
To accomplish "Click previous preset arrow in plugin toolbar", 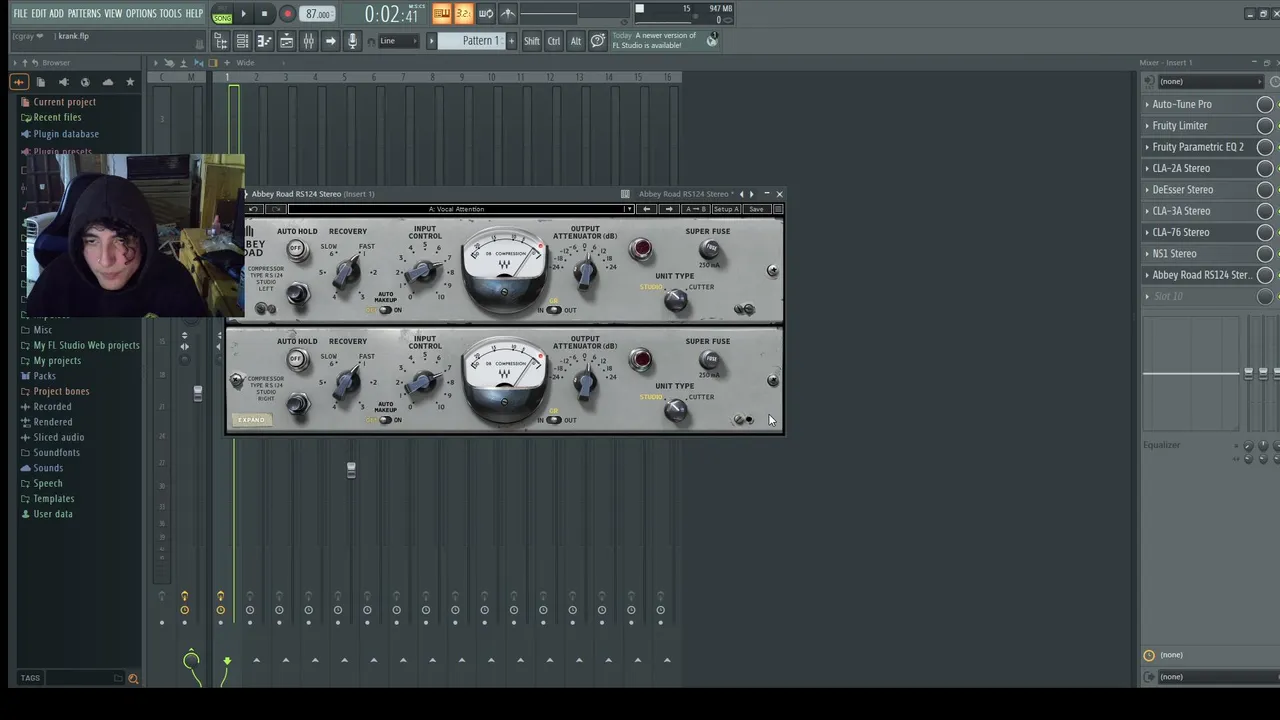I will [x=647, y=209].
